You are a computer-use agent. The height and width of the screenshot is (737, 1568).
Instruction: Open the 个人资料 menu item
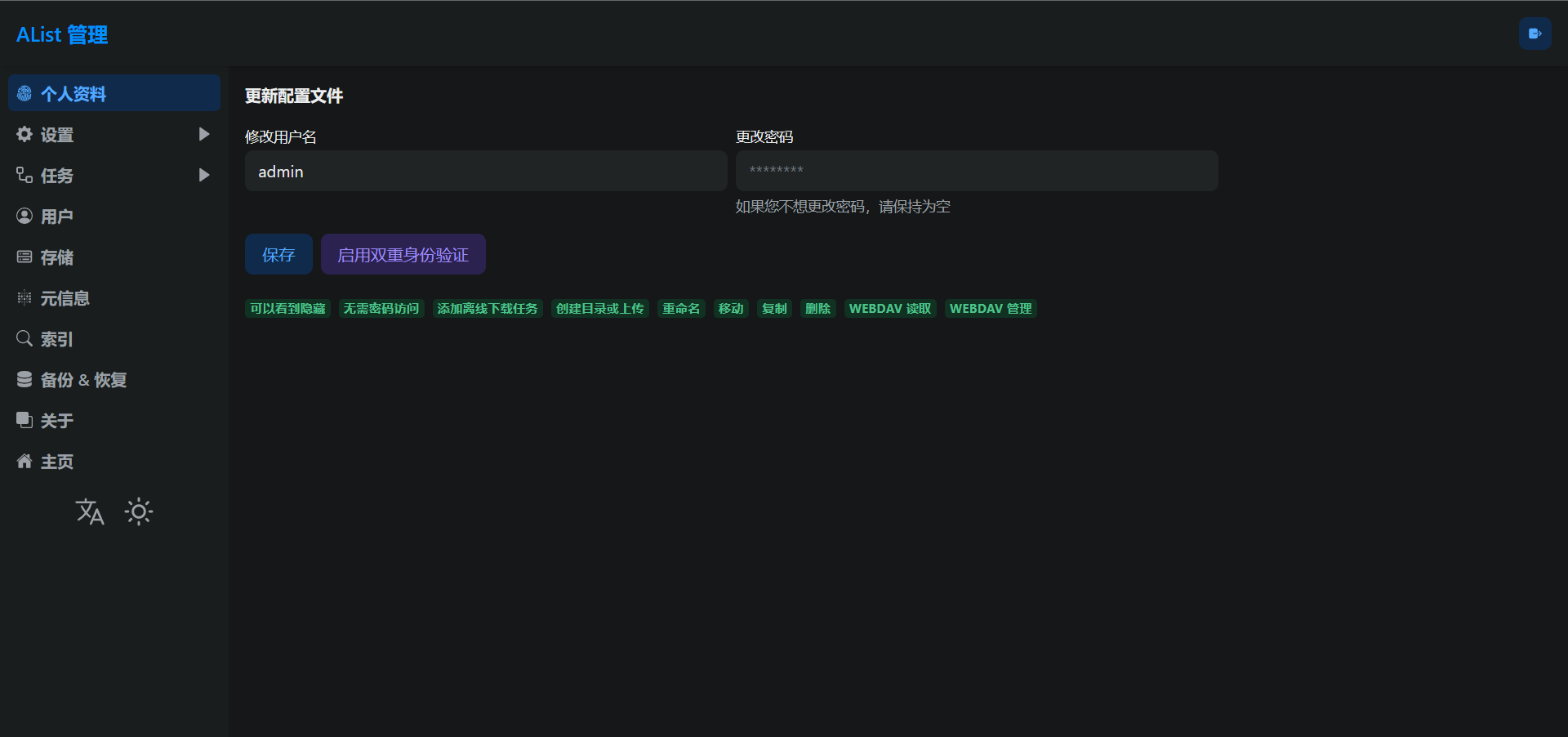coord(114,93)
